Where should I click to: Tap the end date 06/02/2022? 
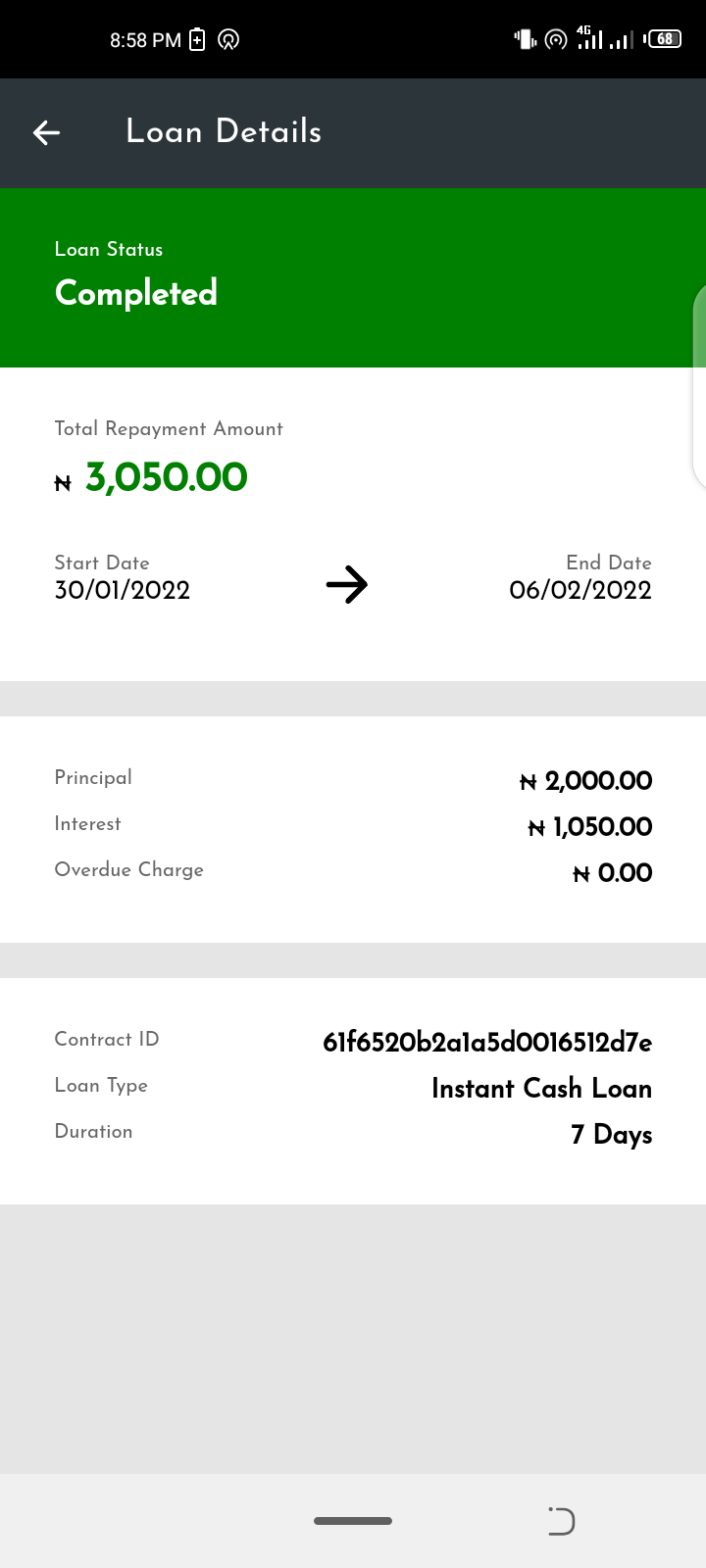[580, 590]
